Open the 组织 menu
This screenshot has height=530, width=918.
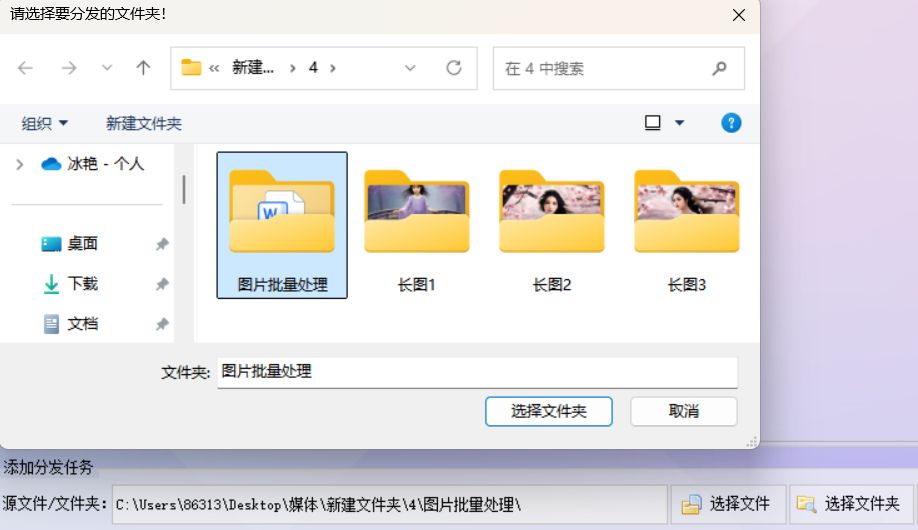coord(44,124)
